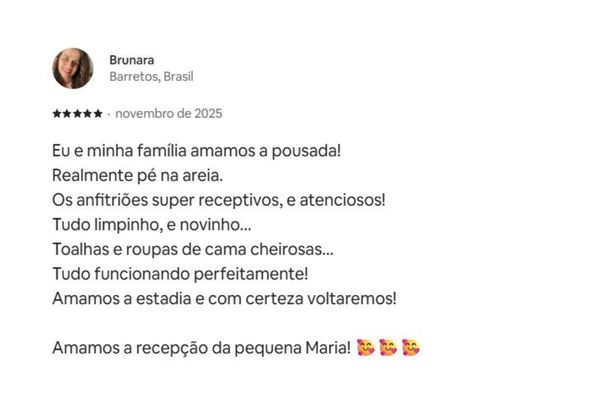
Task: Click the 'Toalhas e roupas de cama cheirosas...' line
Action: click(x=200, y=248)
